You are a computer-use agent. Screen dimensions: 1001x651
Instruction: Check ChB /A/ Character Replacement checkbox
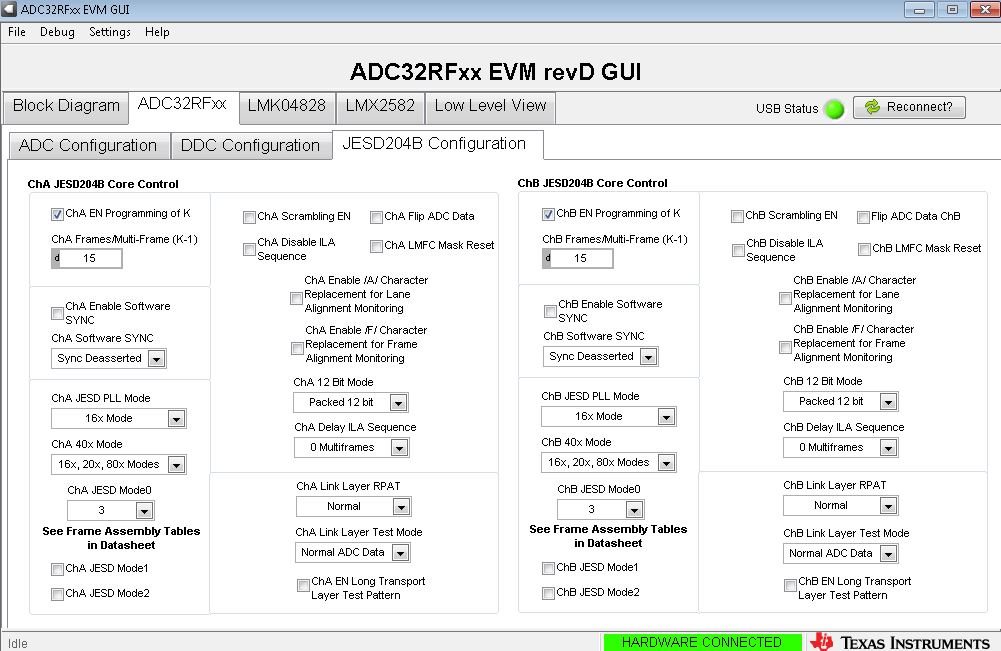pos(786,298)
